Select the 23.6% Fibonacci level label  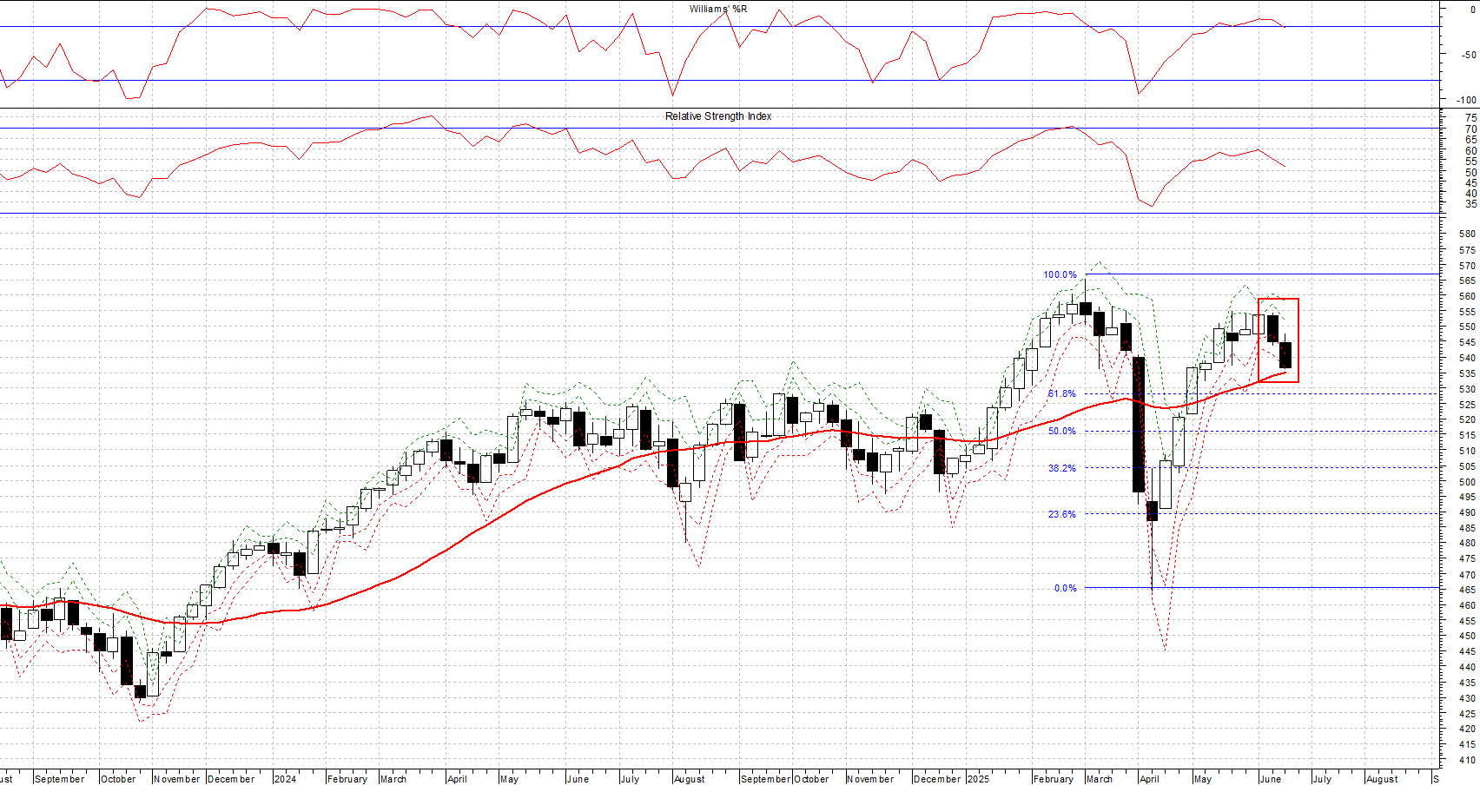tap(1061, 514)
